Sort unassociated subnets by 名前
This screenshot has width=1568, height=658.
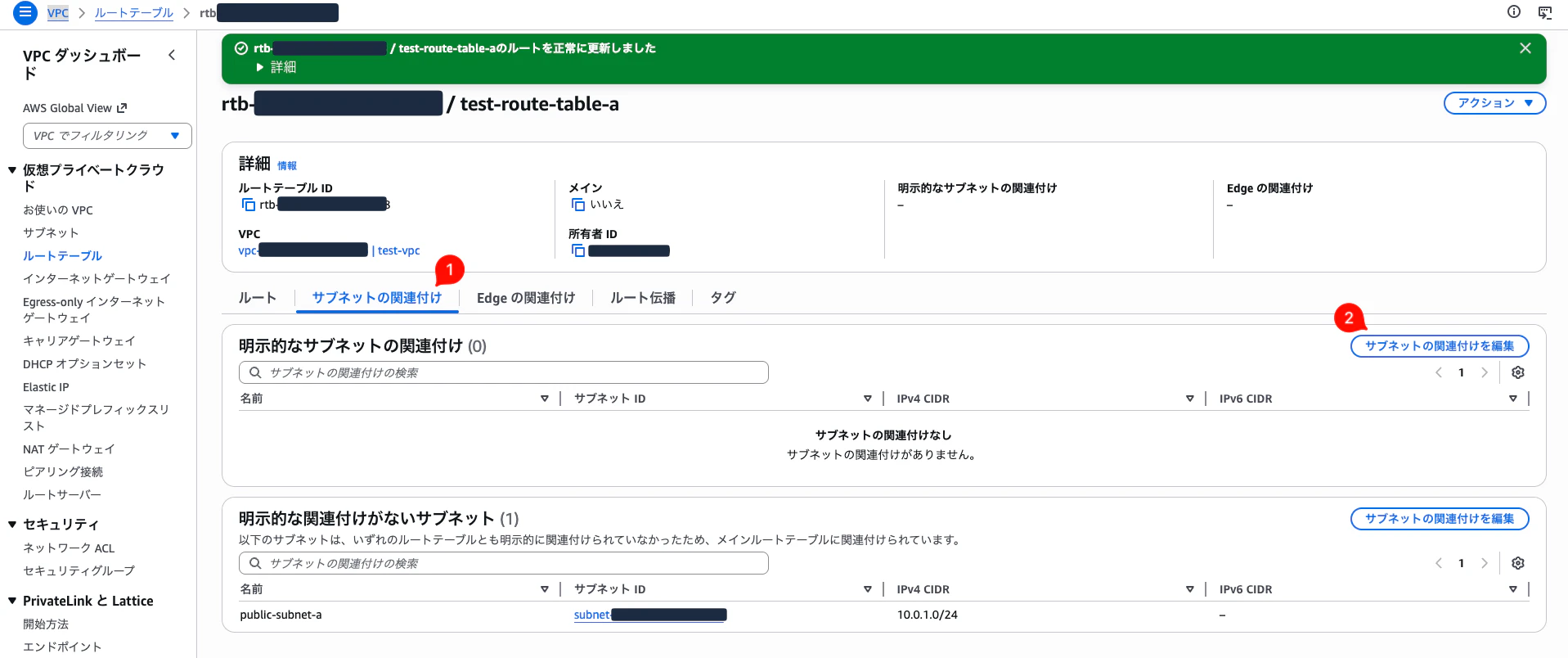pos(545,589)
